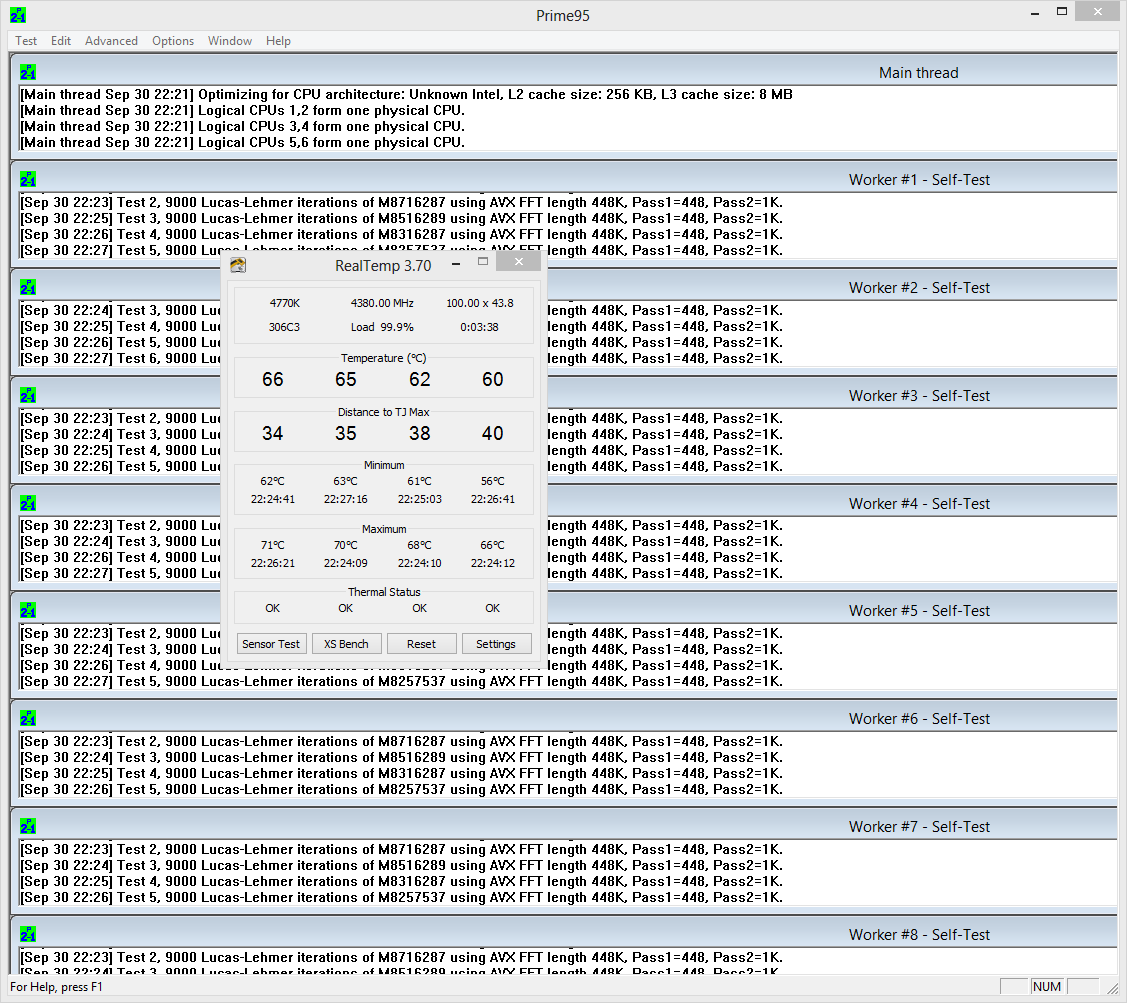Click the Worker #1 window icon

(28, 179)
